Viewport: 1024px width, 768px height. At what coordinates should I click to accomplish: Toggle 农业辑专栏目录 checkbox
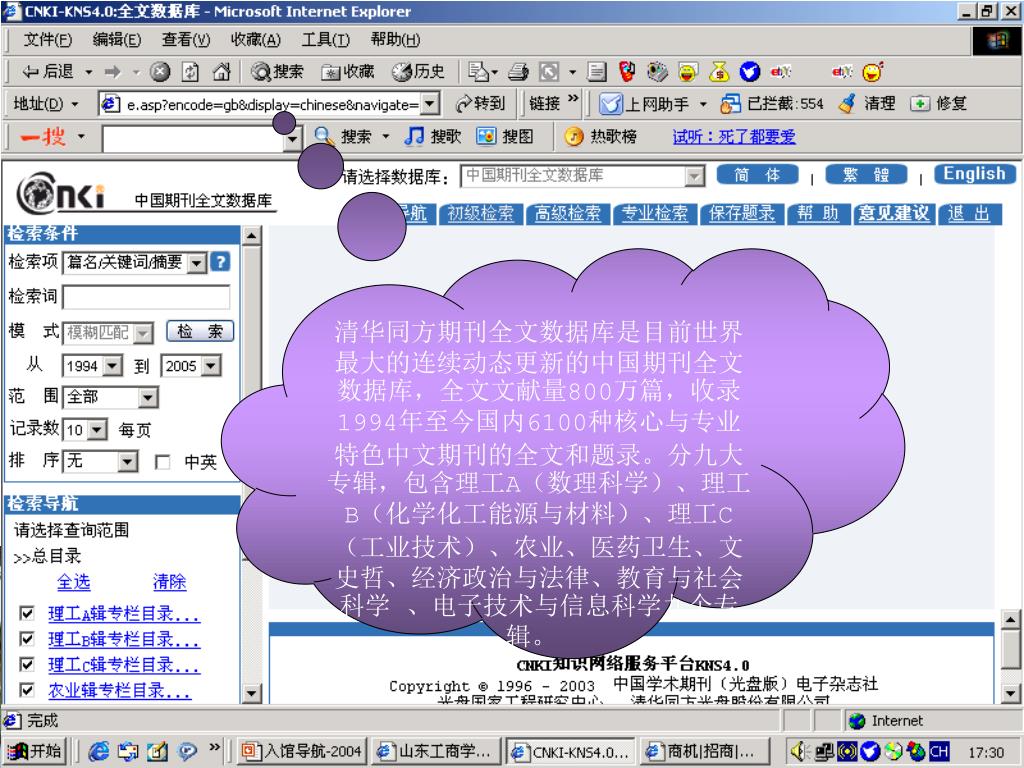tap(27, 690)
